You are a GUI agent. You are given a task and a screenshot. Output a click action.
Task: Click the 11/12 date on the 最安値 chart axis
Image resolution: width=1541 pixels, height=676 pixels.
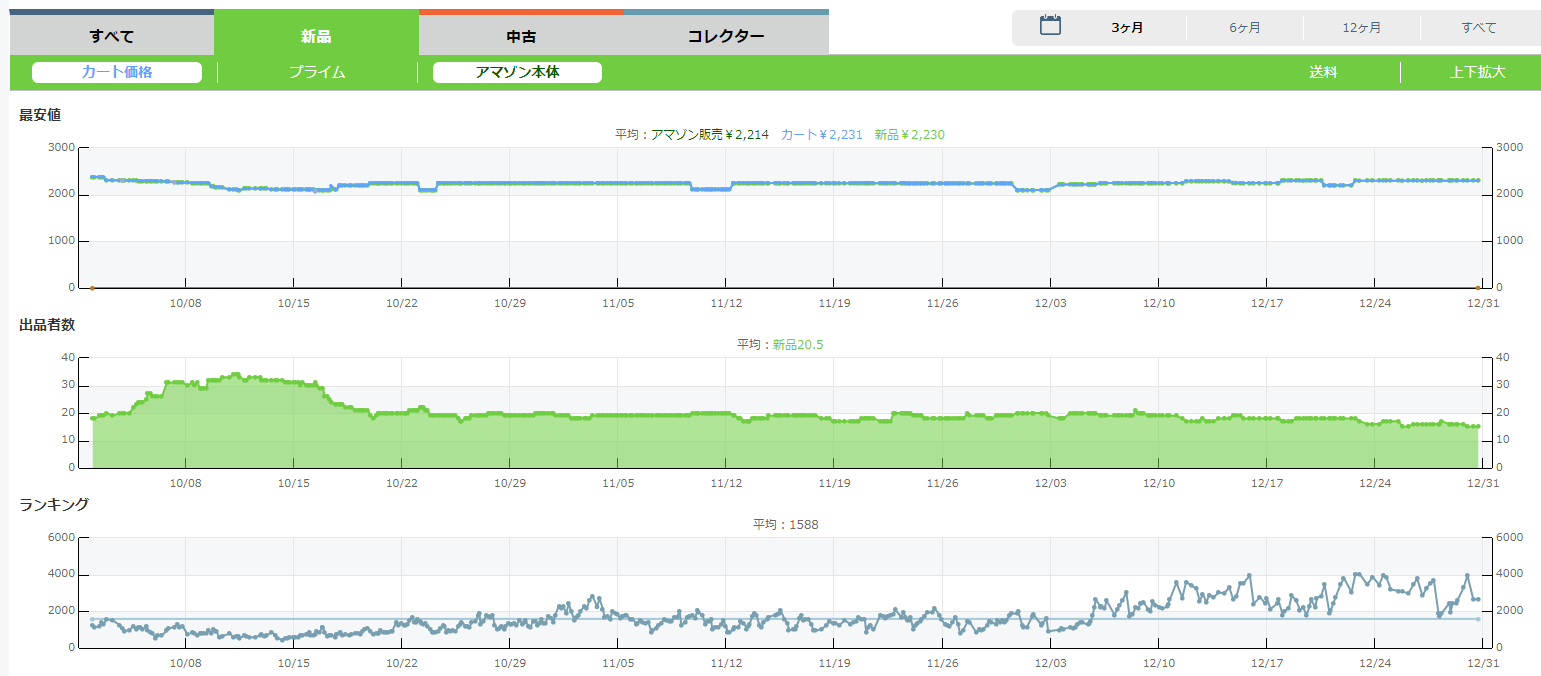pos(726,303)
